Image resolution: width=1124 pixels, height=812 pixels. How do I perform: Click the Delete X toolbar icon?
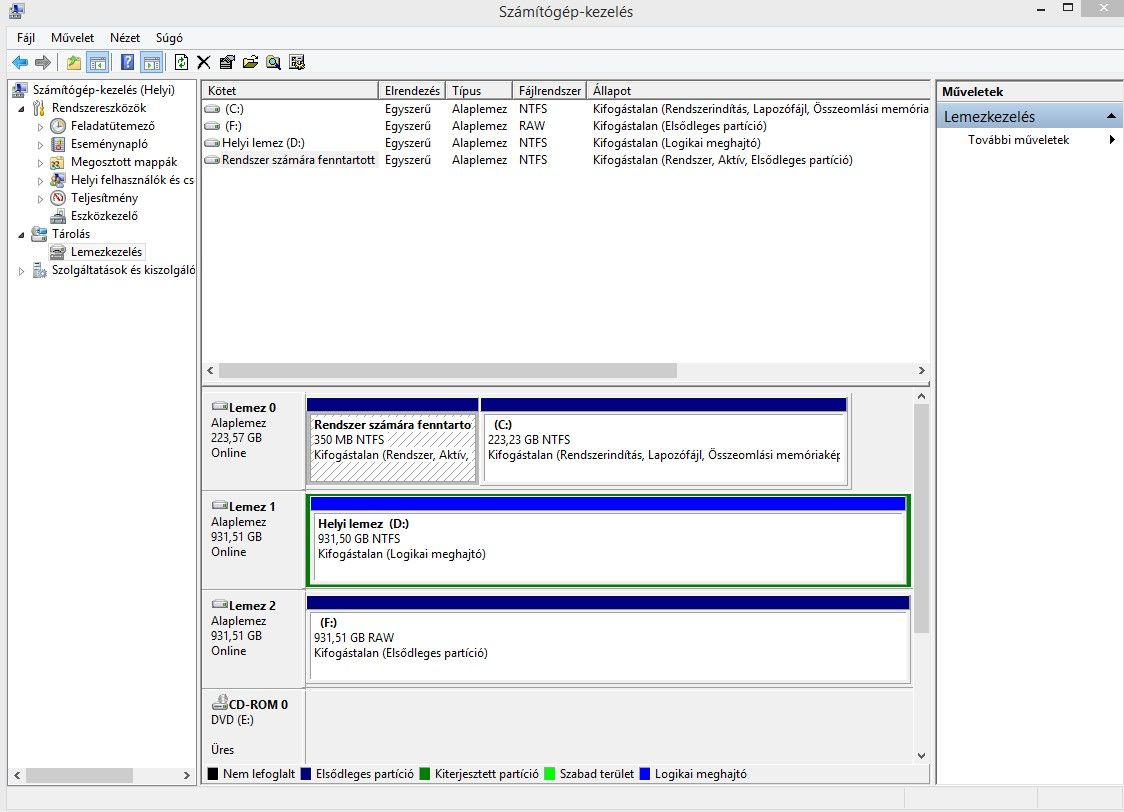(204, 62)
